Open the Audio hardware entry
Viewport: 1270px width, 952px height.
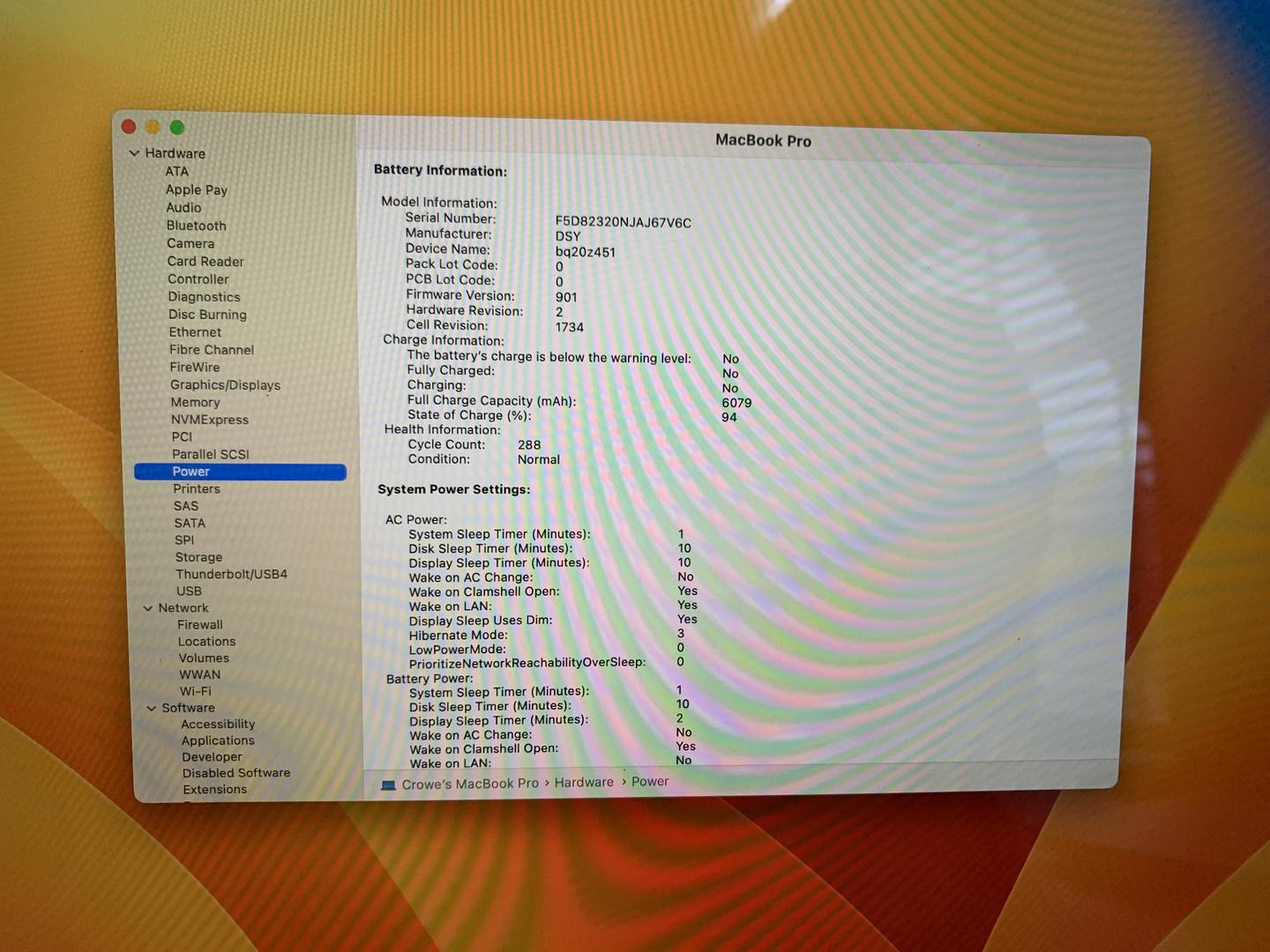click(184, 208)
